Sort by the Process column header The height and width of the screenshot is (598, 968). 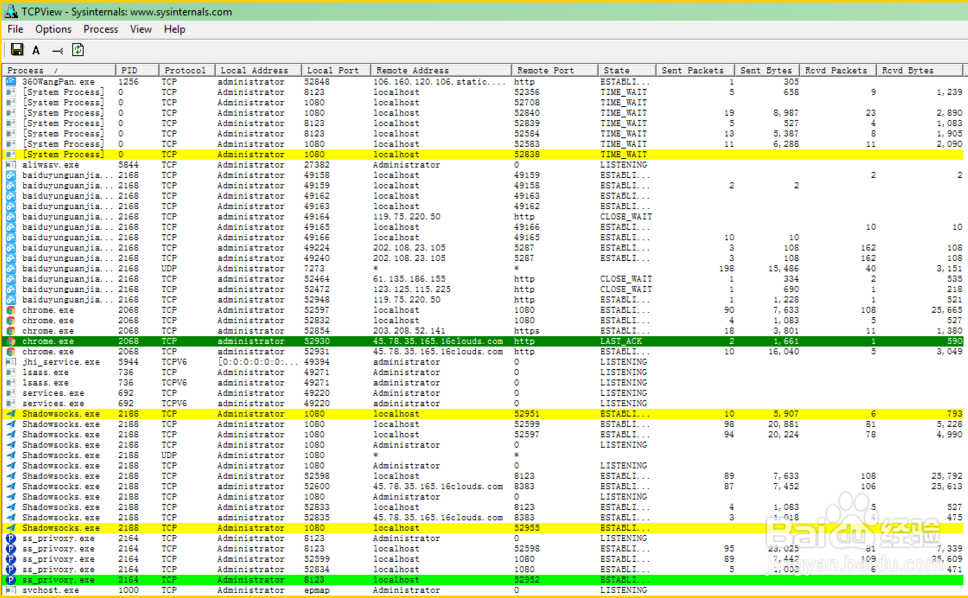[x=59, y=70]
